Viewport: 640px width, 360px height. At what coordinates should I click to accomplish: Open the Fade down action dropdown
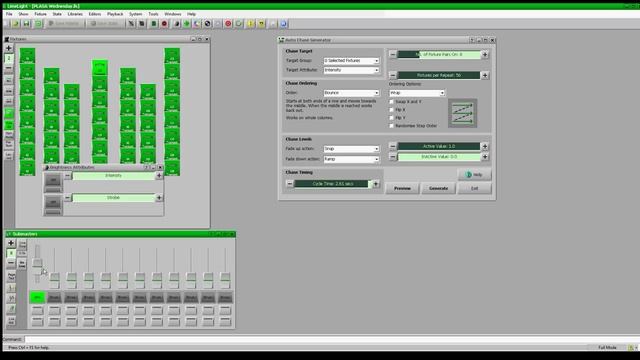click(x=351, y=159)
